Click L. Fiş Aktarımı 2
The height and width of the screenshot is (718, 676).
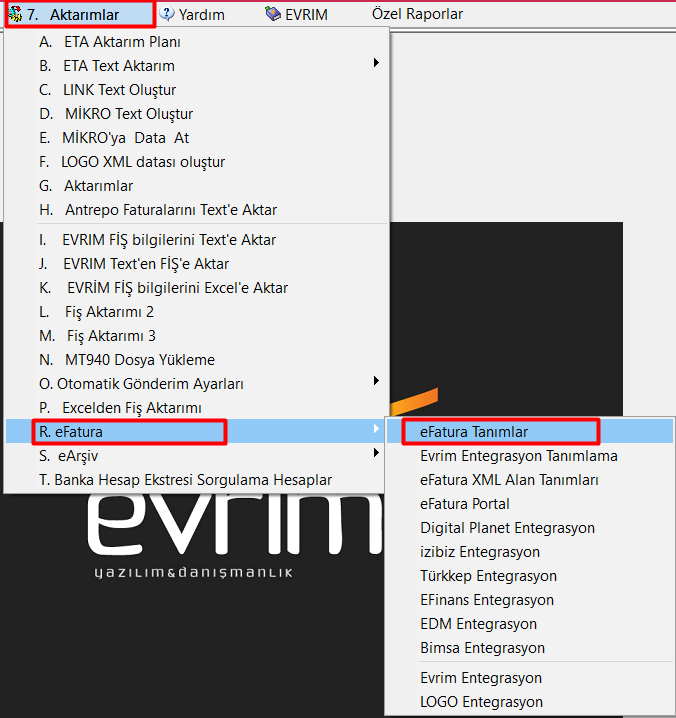[x=196, y=312]
